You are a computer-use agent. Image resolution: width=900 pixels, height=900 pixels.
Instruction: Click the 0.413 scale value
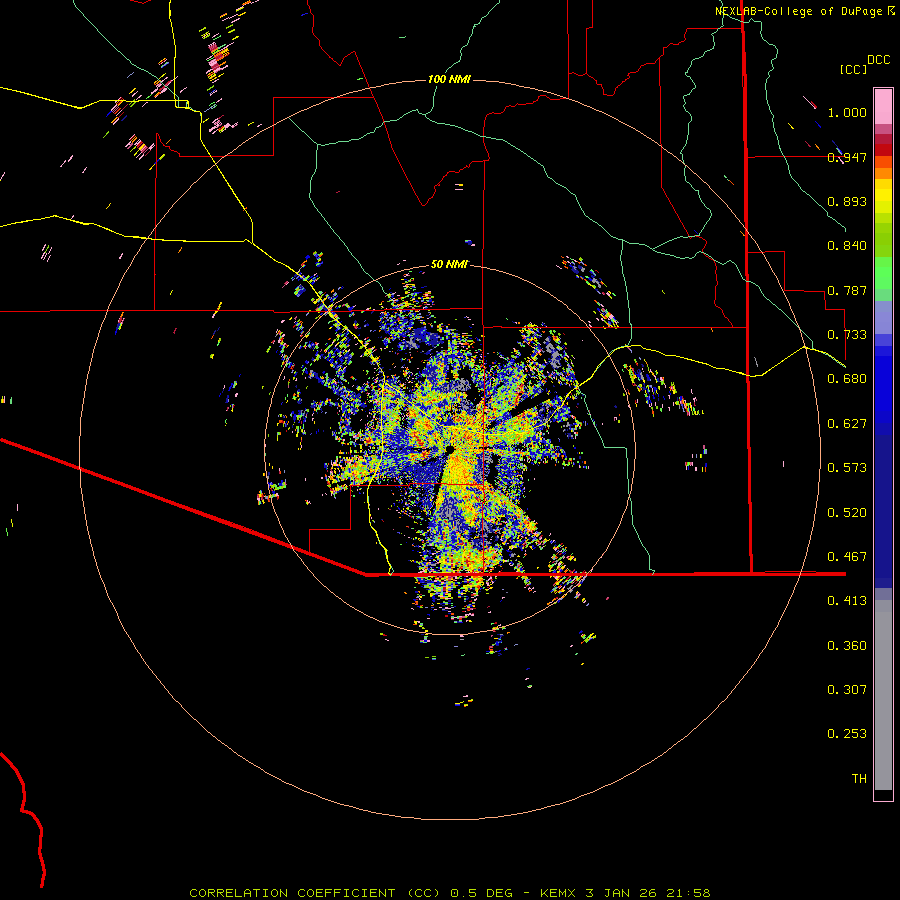(847, 601)
